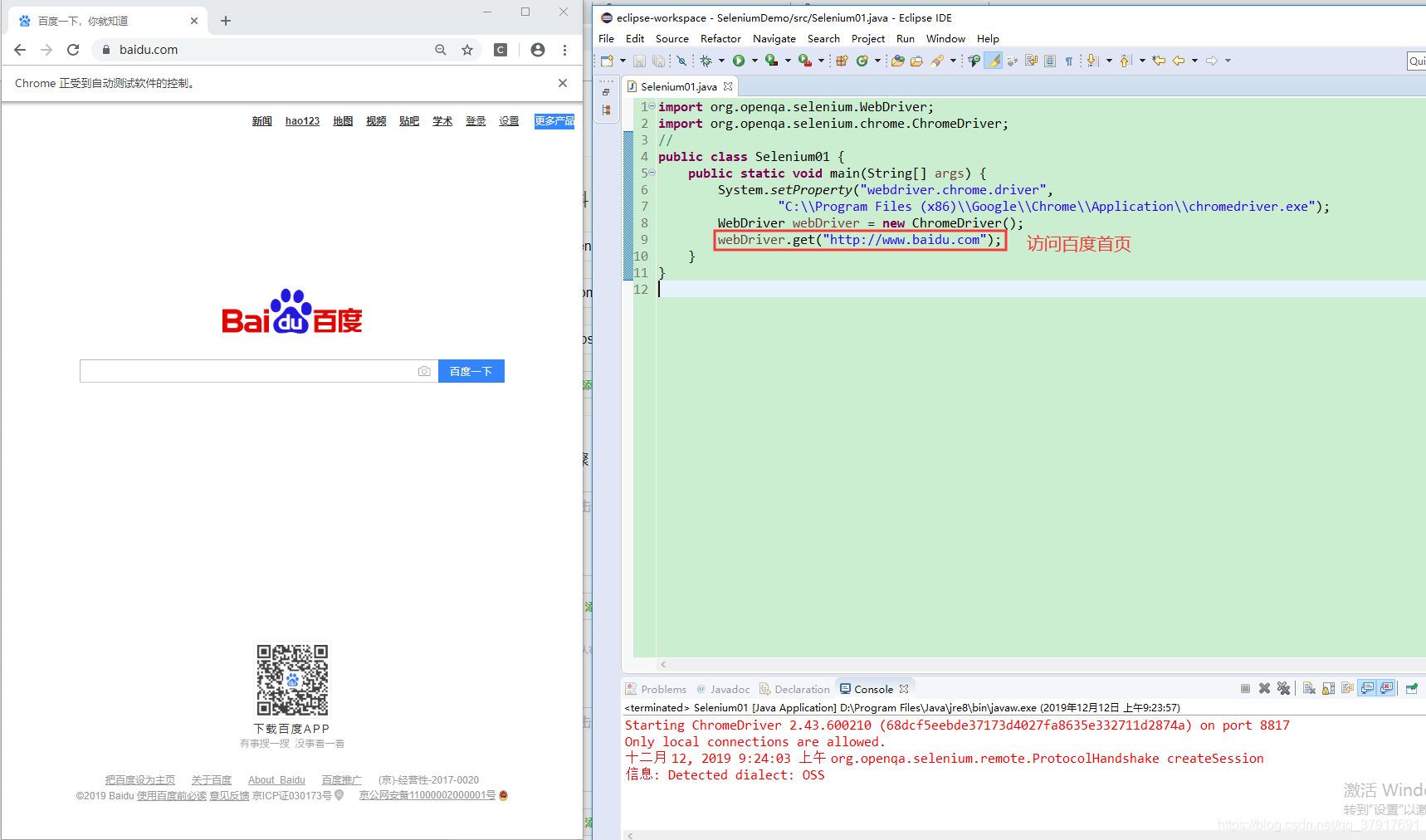This screenshot has width=1426, height=840.
Task: Click About Baidu footer link
Action: tap(276, 780)
